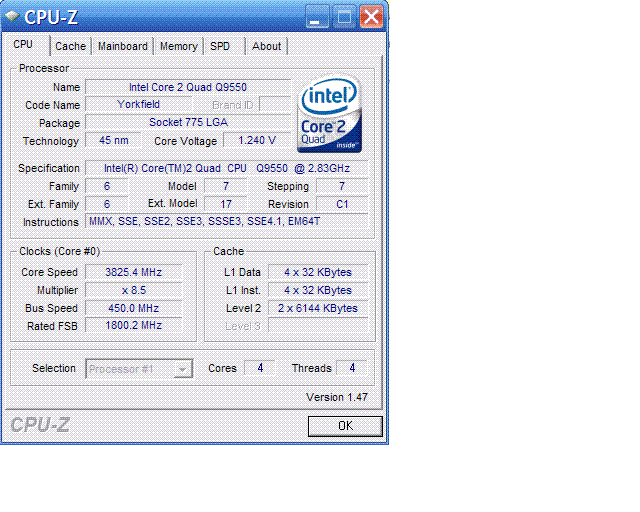
Task: Click the Rated FSB value 1800.2 MHz
Action: click(133, 326)
